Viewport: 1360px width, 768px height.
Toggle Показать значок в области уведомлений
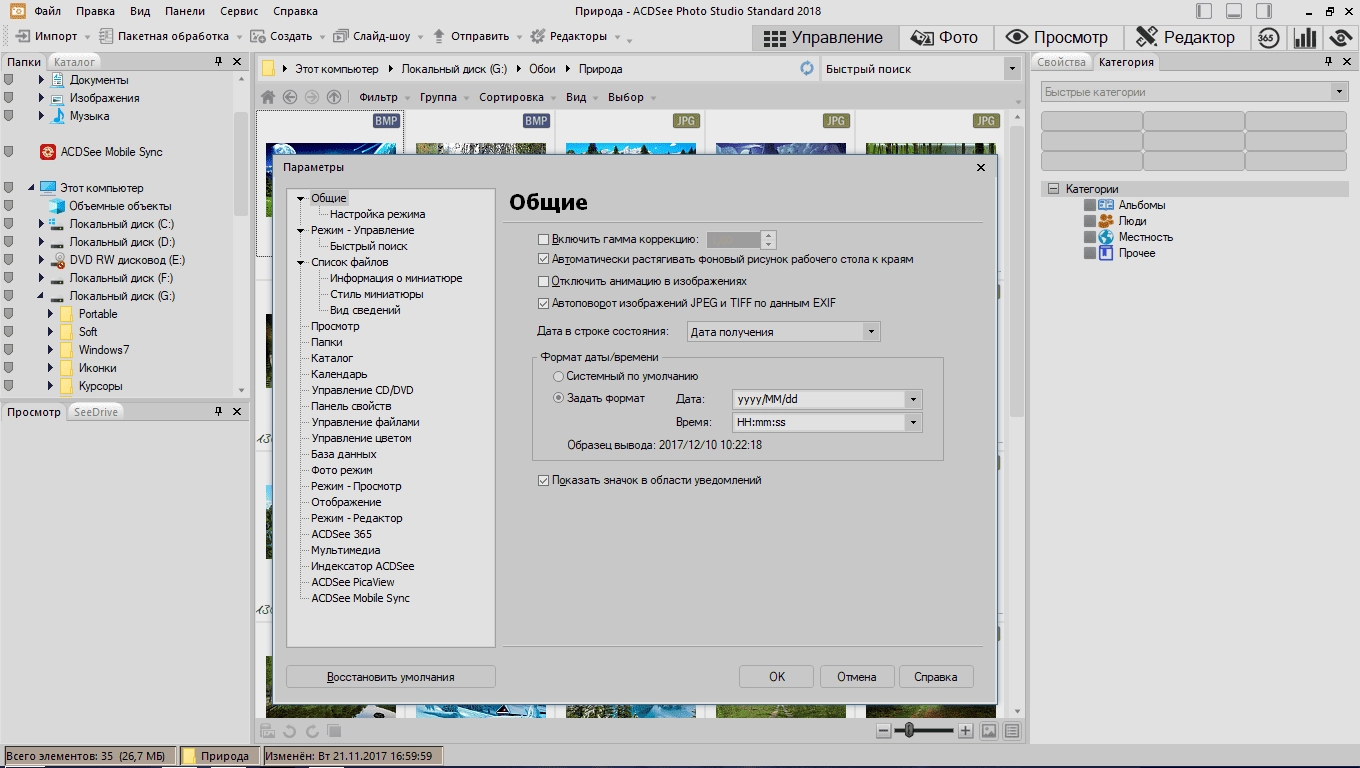(544, 480)
